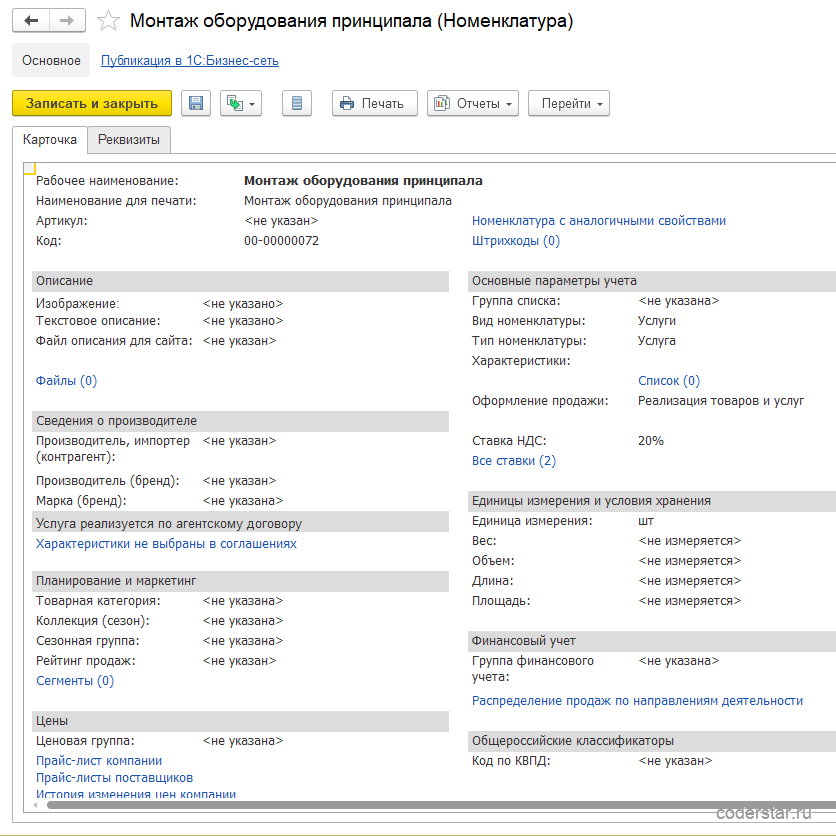836x836 pixels.
Task: Click Характеристики не выбраны в соглашениях link
Action: coord(166,544)
